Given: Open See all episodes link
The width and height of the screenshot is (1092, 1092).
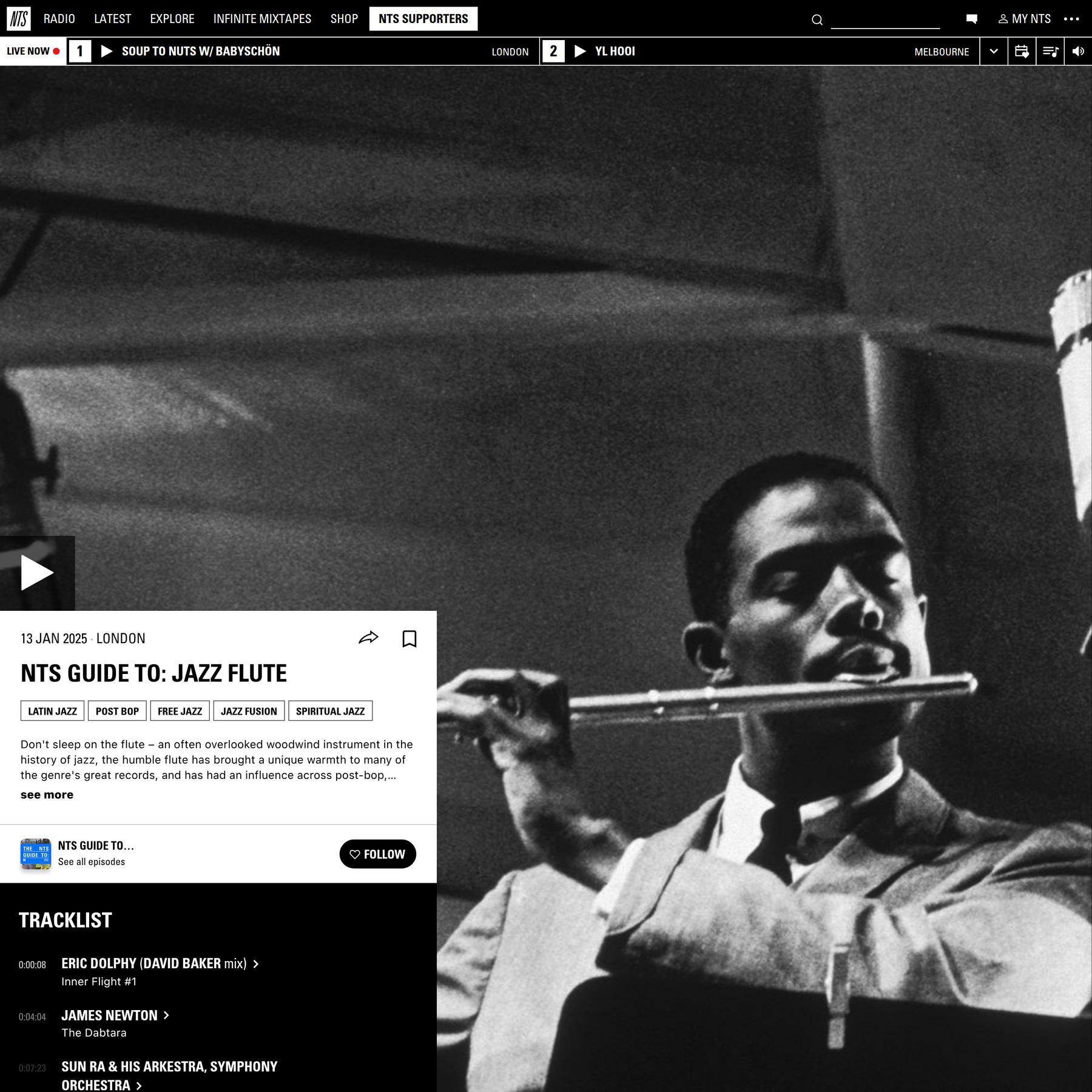Looking at the screenshot, I should click(x=92, y=862).
